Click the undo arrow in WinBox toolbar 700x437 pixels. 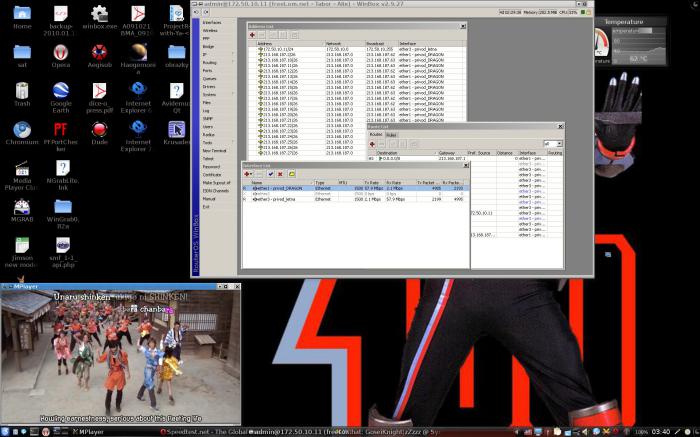(x=197, y=12)
